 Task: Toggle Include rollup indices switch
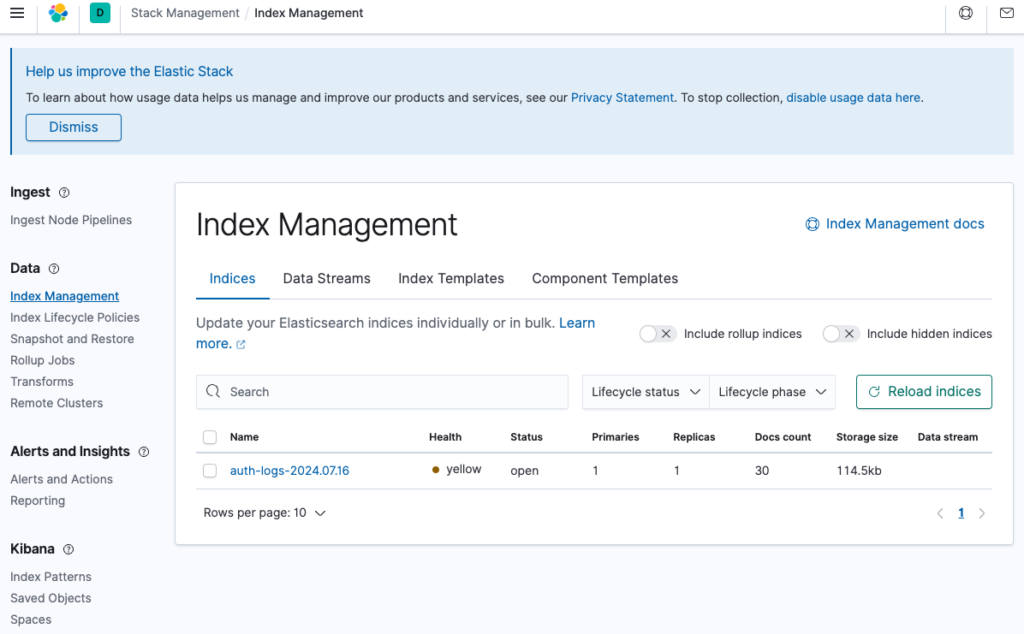coord(657,334)
